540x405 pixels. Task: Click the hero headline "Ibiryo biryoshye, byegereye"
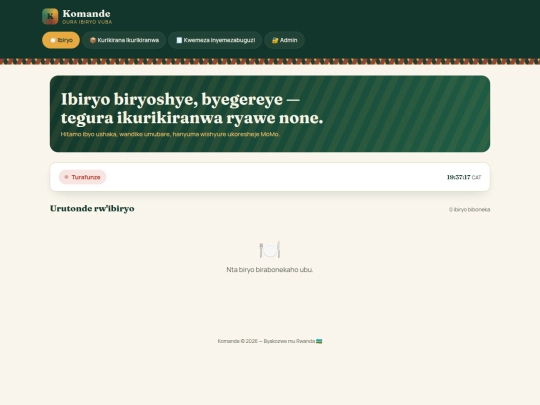180,99
